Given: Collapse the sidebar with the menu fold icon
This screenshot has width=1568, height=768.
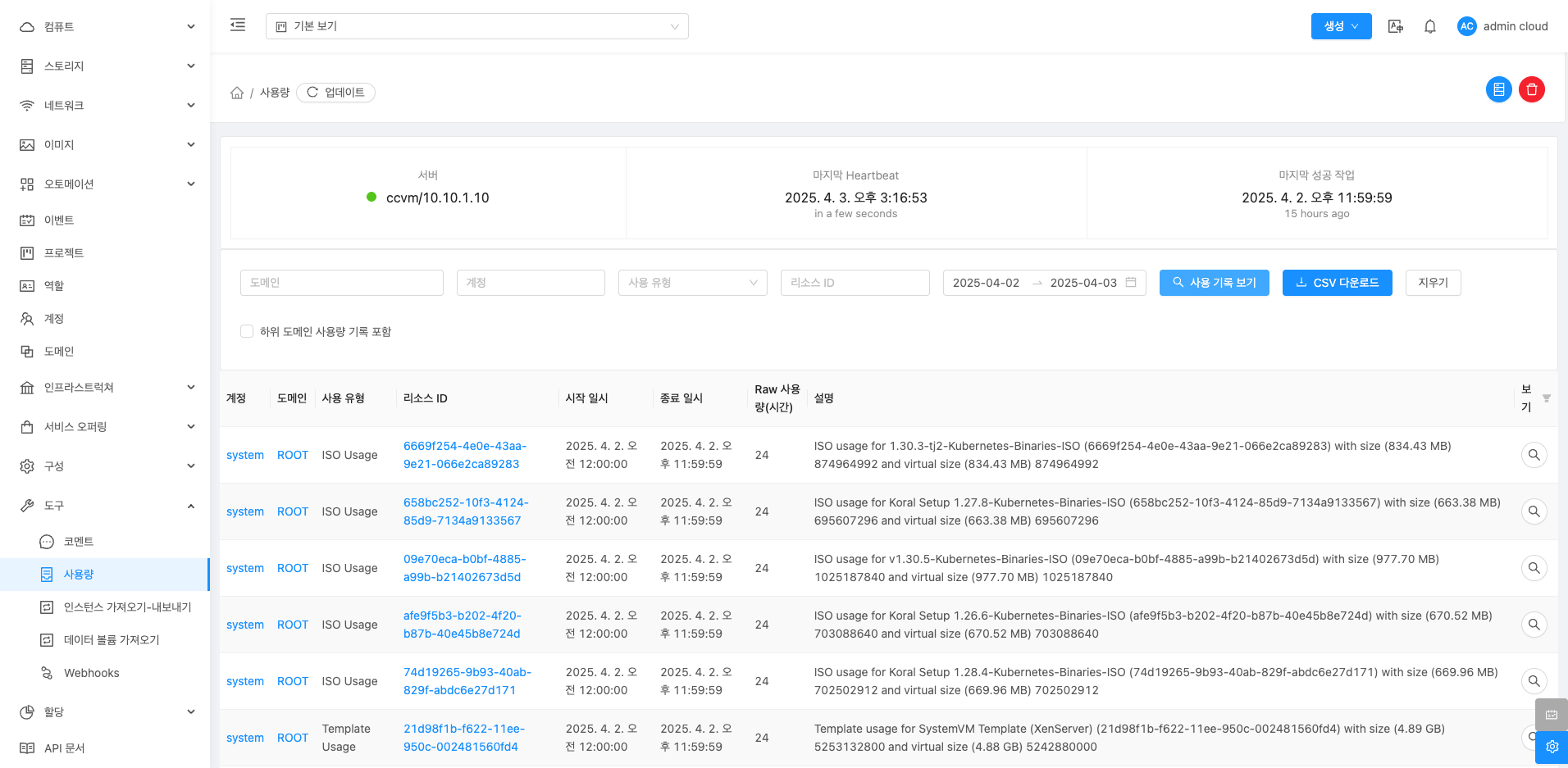Looking at the screenshot, I should pyautogui.click(x=238, y=25).
